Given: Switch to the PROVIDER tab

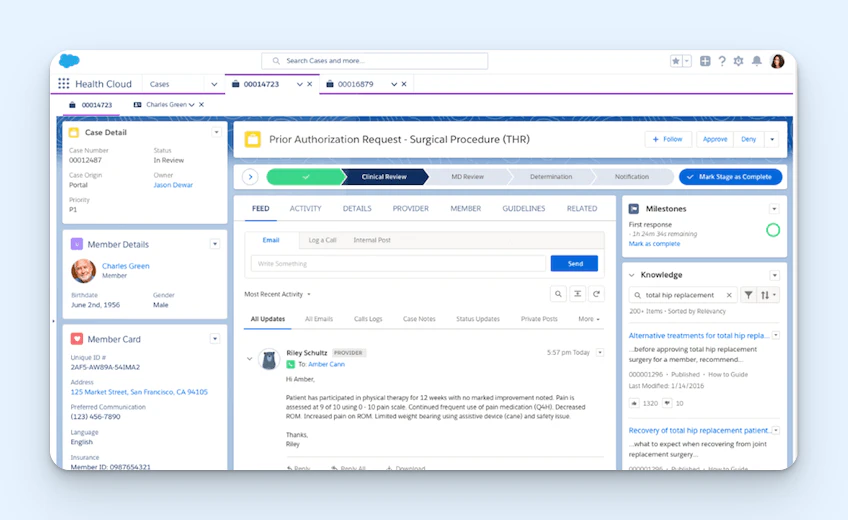Looking at the screenshot, I should coord(410,209).
